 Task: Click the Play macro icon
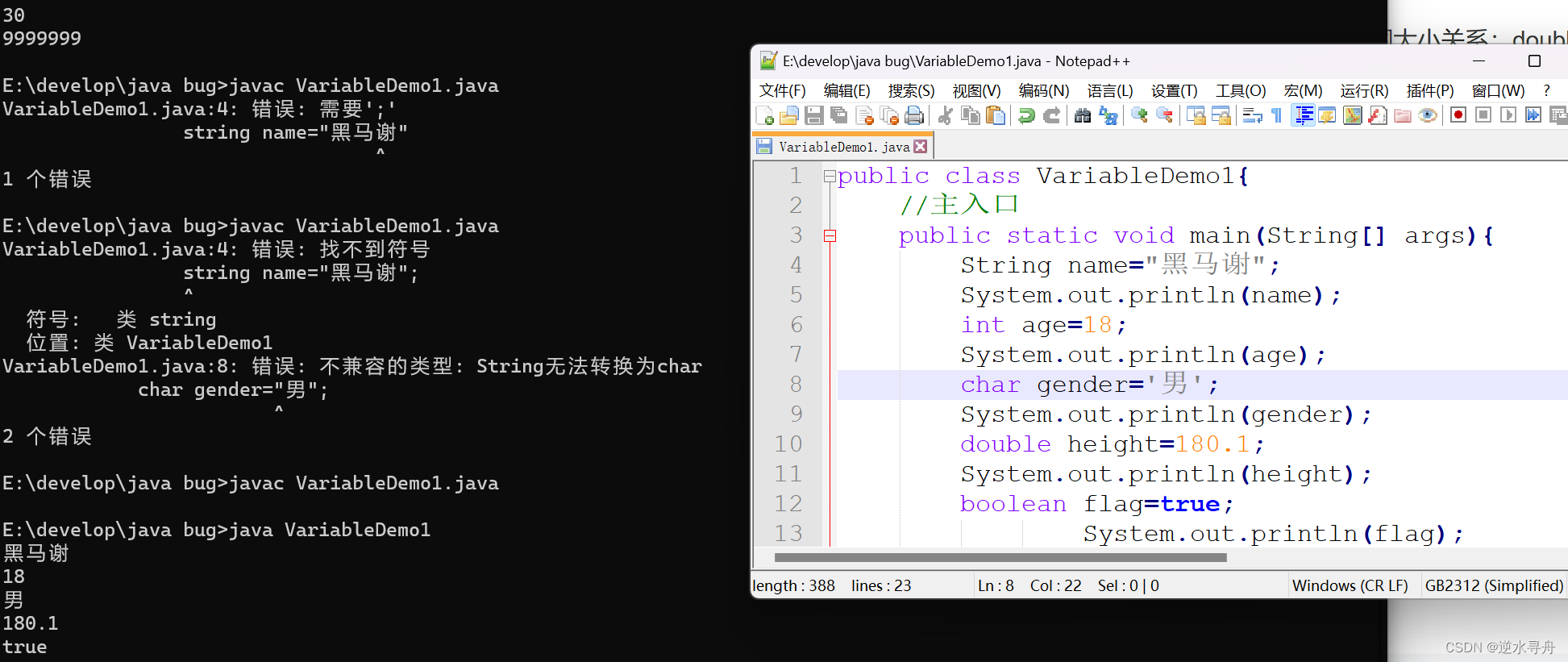[x=1508, y=115]
